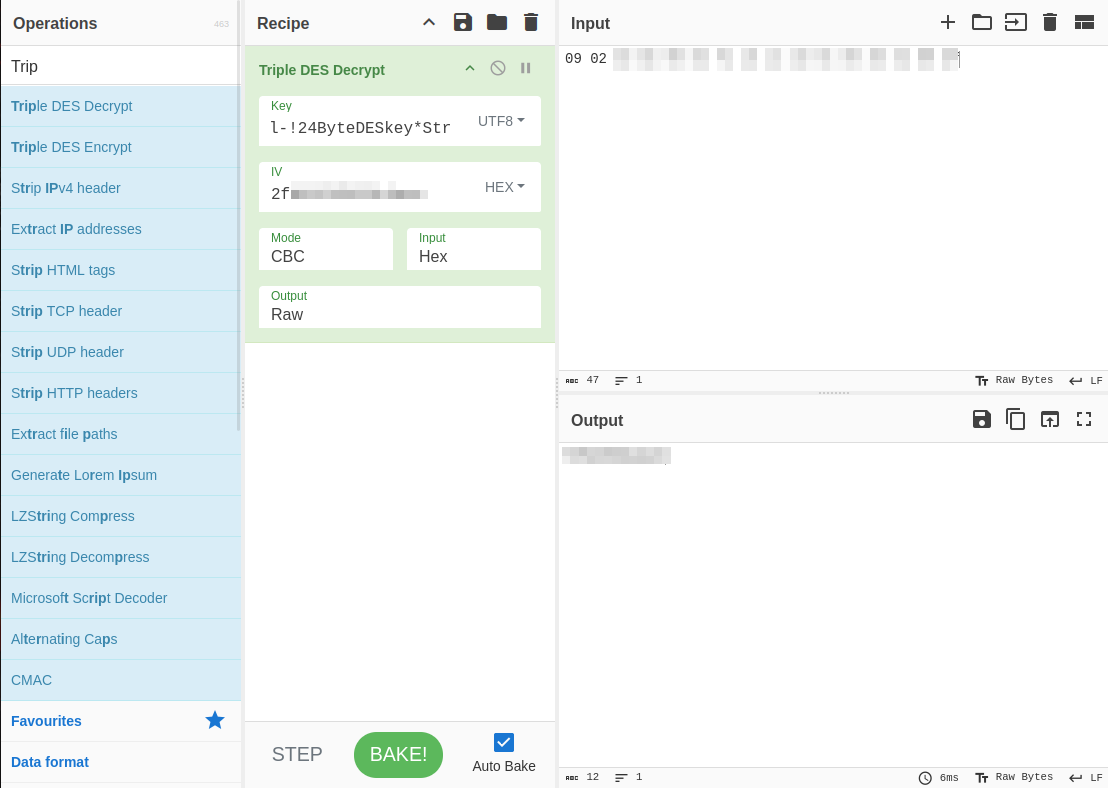Set a breakpoint on Triple DES Decrypt
This screenshot has width=1108, height=788.
[x=526, y=68]
